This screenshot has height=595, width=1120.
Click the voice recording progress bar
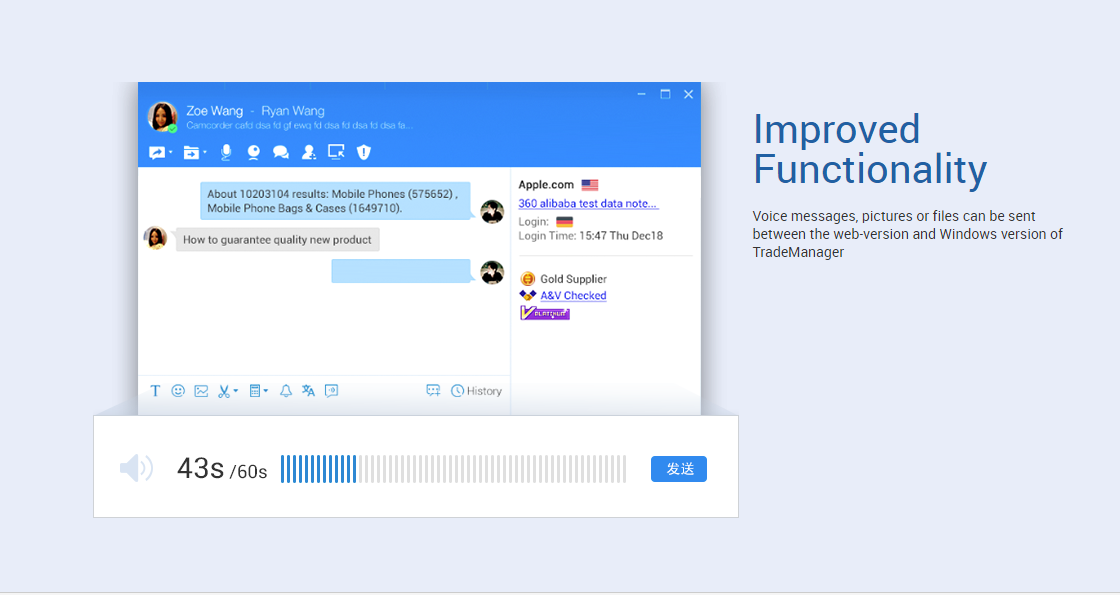click(x=454, y=469)
